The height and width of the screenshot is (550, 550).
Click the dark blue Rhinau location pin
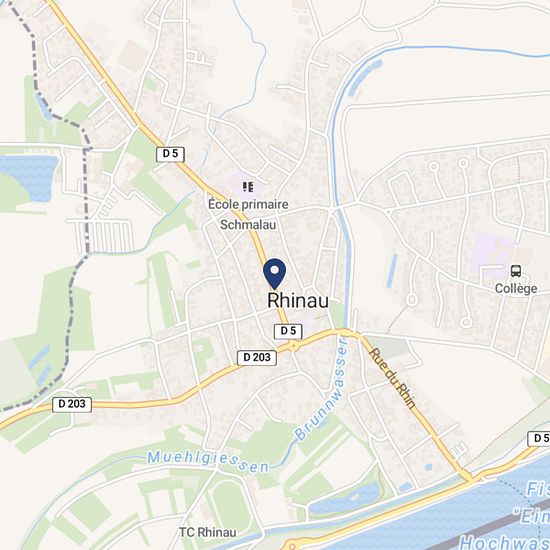pyautogui.click(x=275, y=274)
